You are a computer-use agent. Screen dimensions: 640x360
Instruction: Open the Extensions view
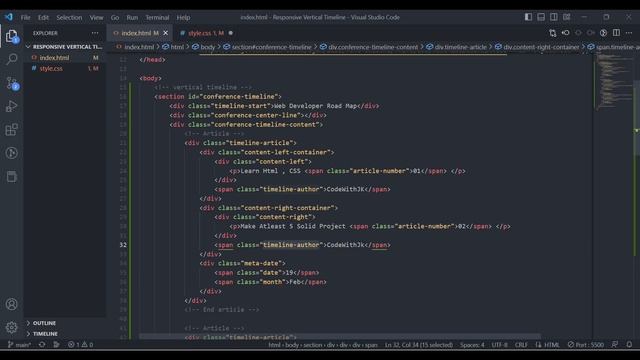coord(12,129)
